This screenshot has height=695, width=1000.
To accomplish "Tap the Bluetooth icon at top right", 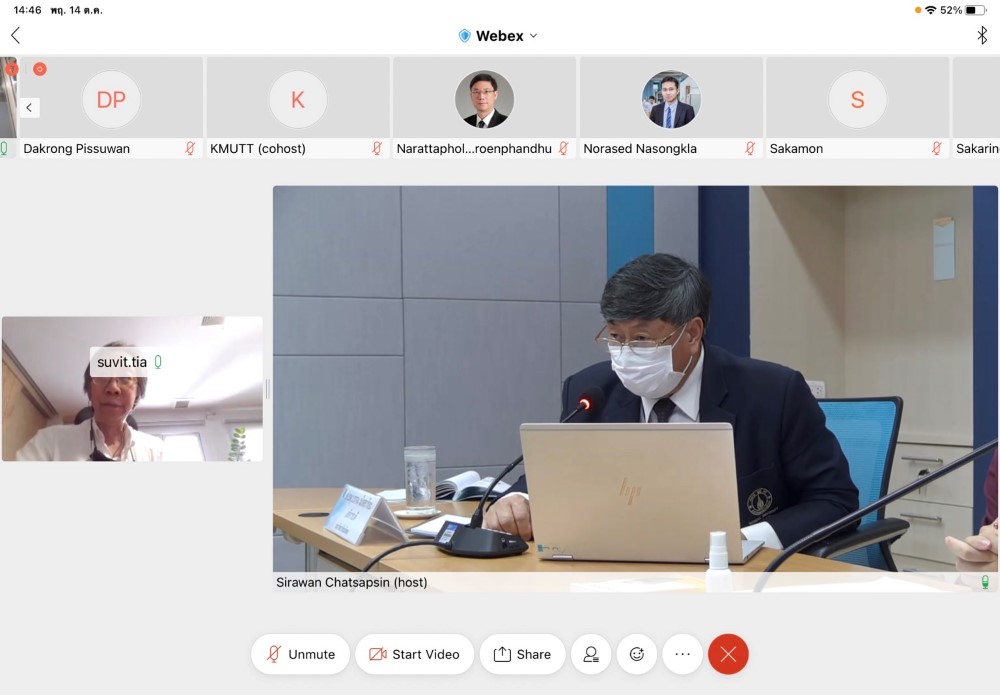I will click(981, 36).
